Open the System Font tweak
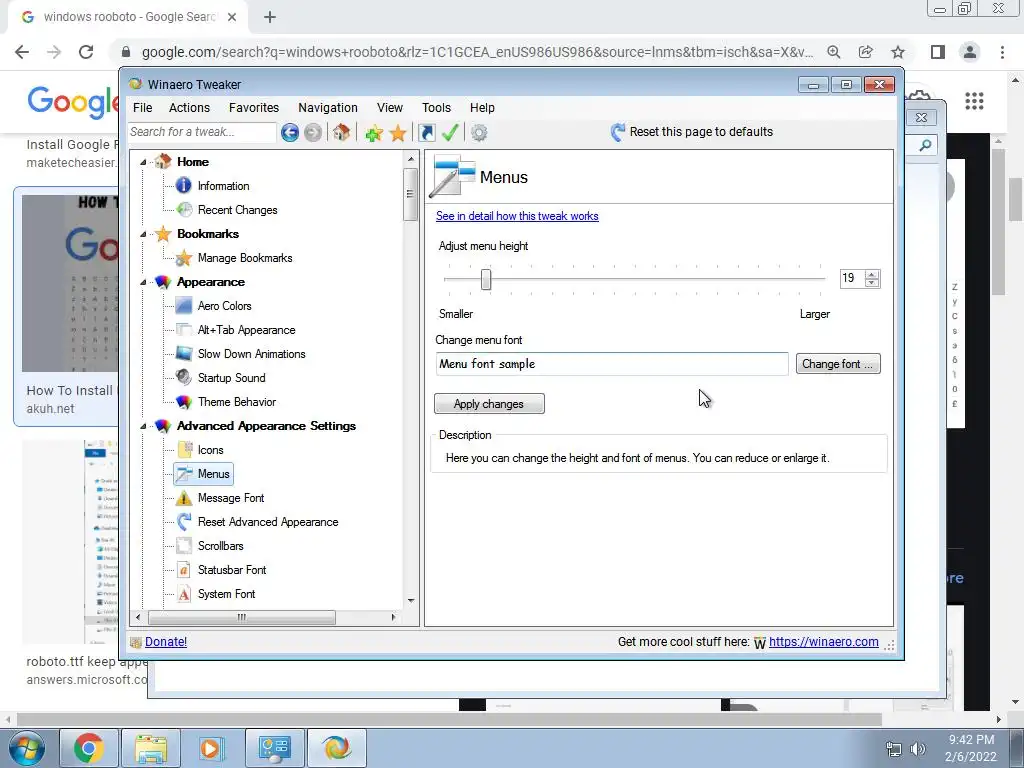Image resolution: width=1024 pixels, height=768 pixels. [226, 594]
